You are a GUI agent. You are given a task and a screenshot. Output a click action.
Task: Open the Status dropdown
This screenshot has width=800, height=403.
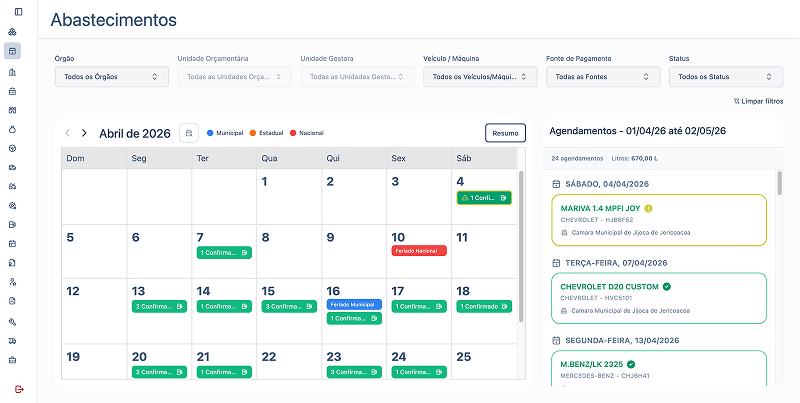click(x=726, y=77)
